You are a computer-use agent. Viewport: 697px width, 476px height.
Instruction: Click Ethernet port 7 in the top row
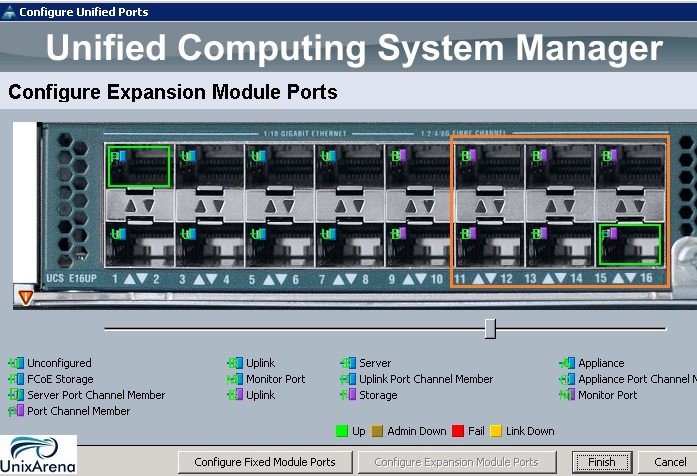tap(349, 166)
